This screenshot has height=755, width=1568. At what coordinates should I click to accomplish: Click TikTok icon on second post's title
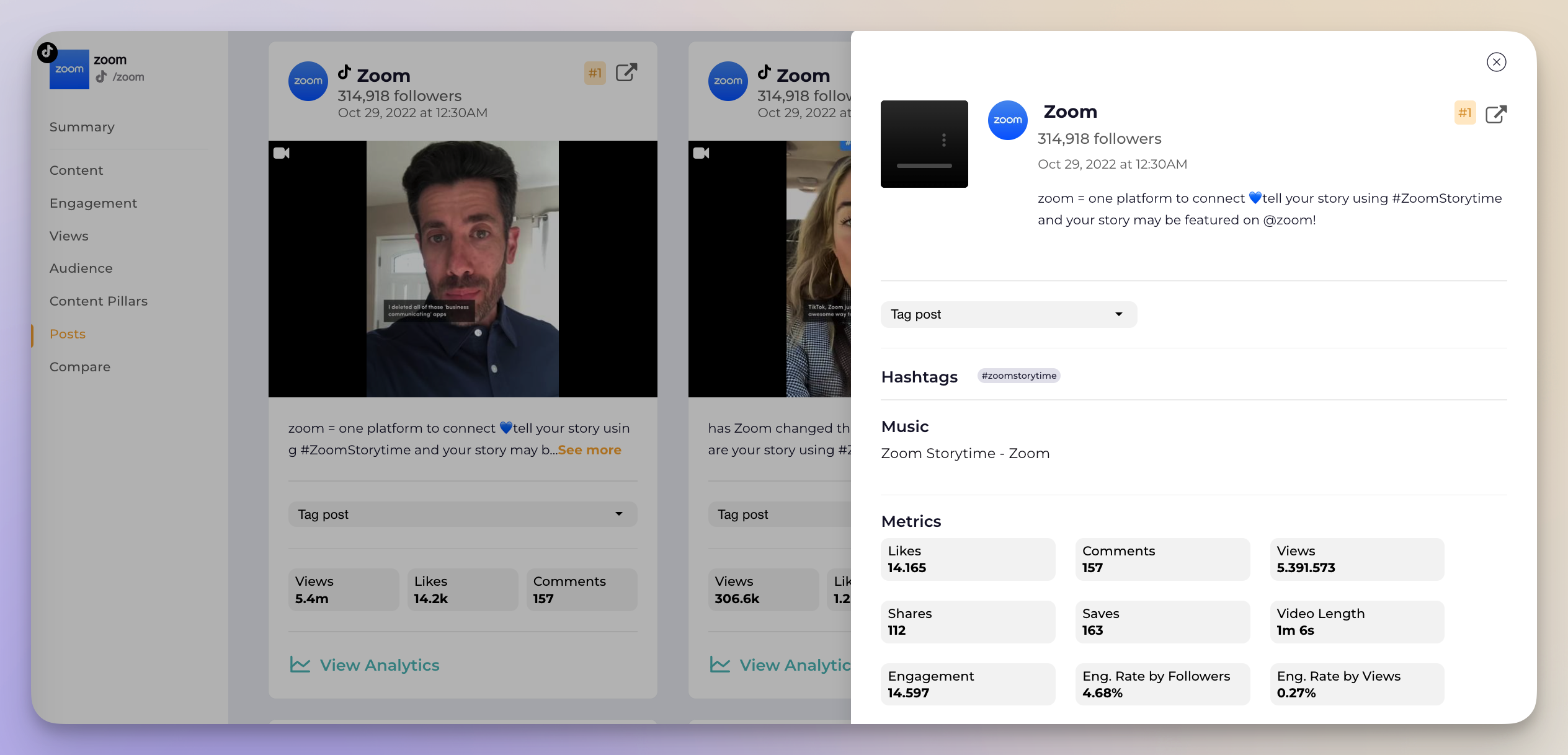click(764, 73)
